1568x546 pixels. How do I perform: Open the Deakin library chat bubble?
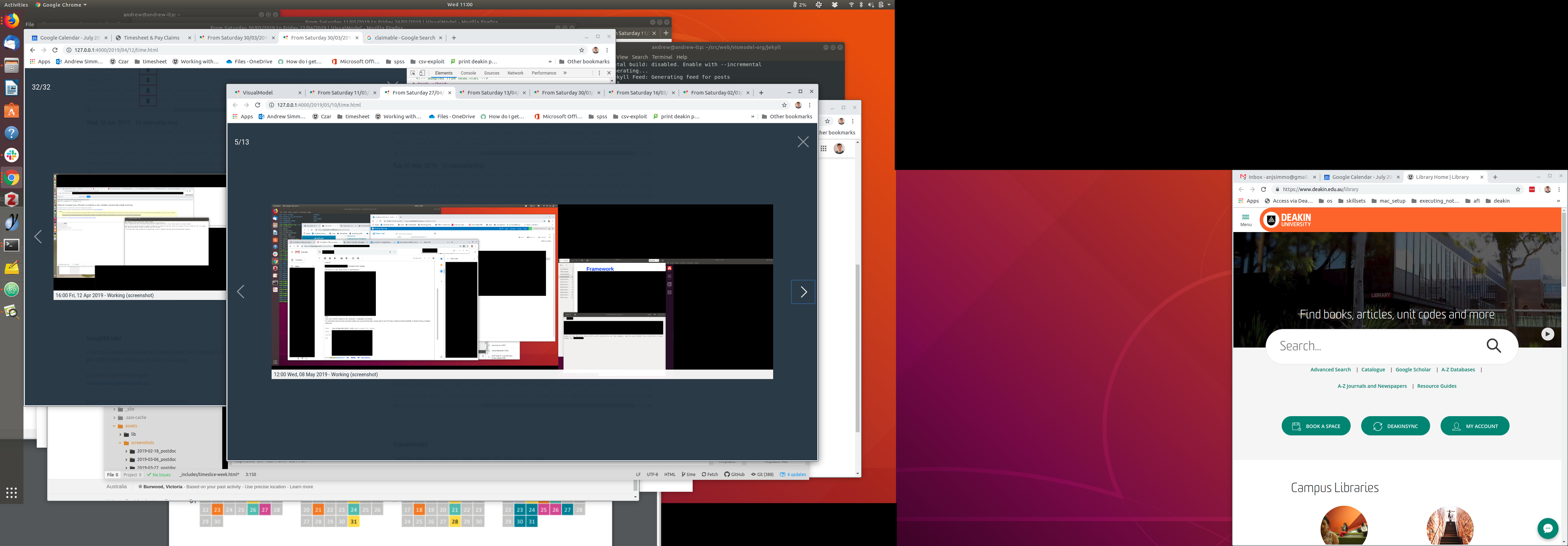1547,528
